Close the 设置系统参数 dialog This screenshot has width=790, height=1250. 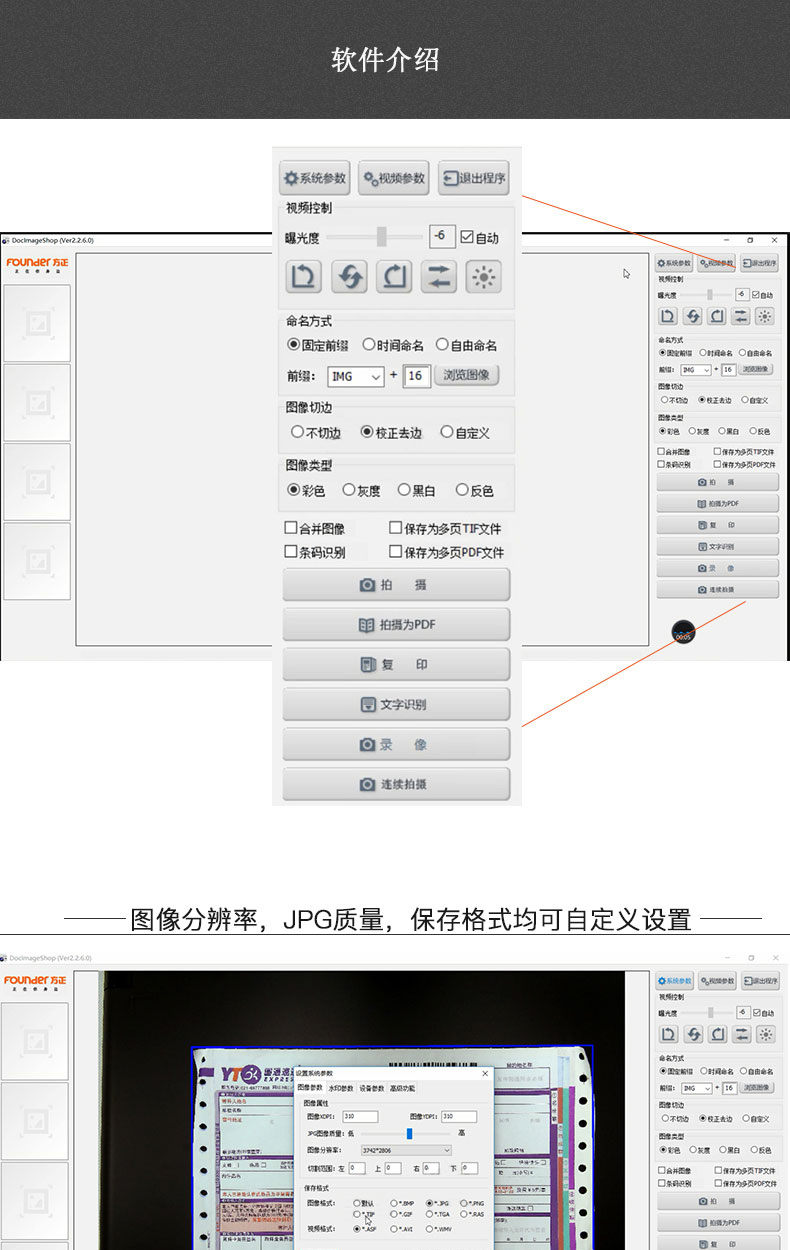[485, 1073]
